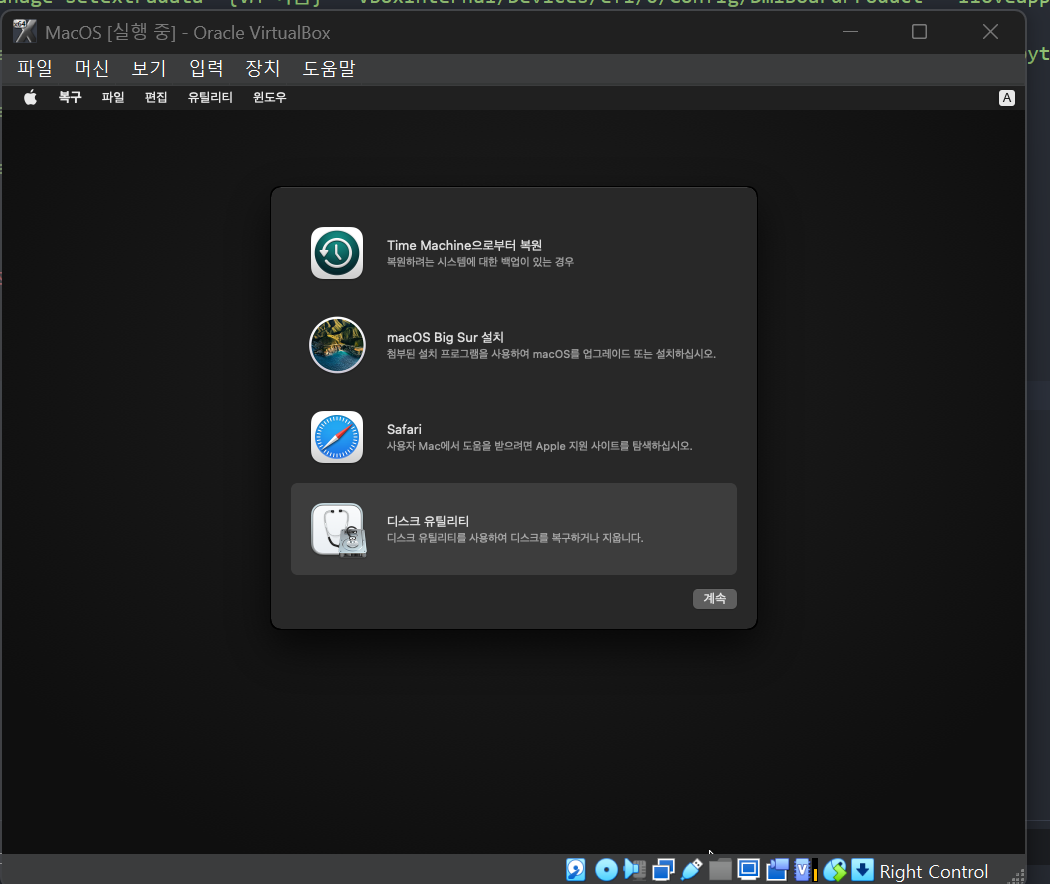Select the Disk Utility stethoscope icon
The width and height of the screenshot is (1050, 884).
(339, 530)
